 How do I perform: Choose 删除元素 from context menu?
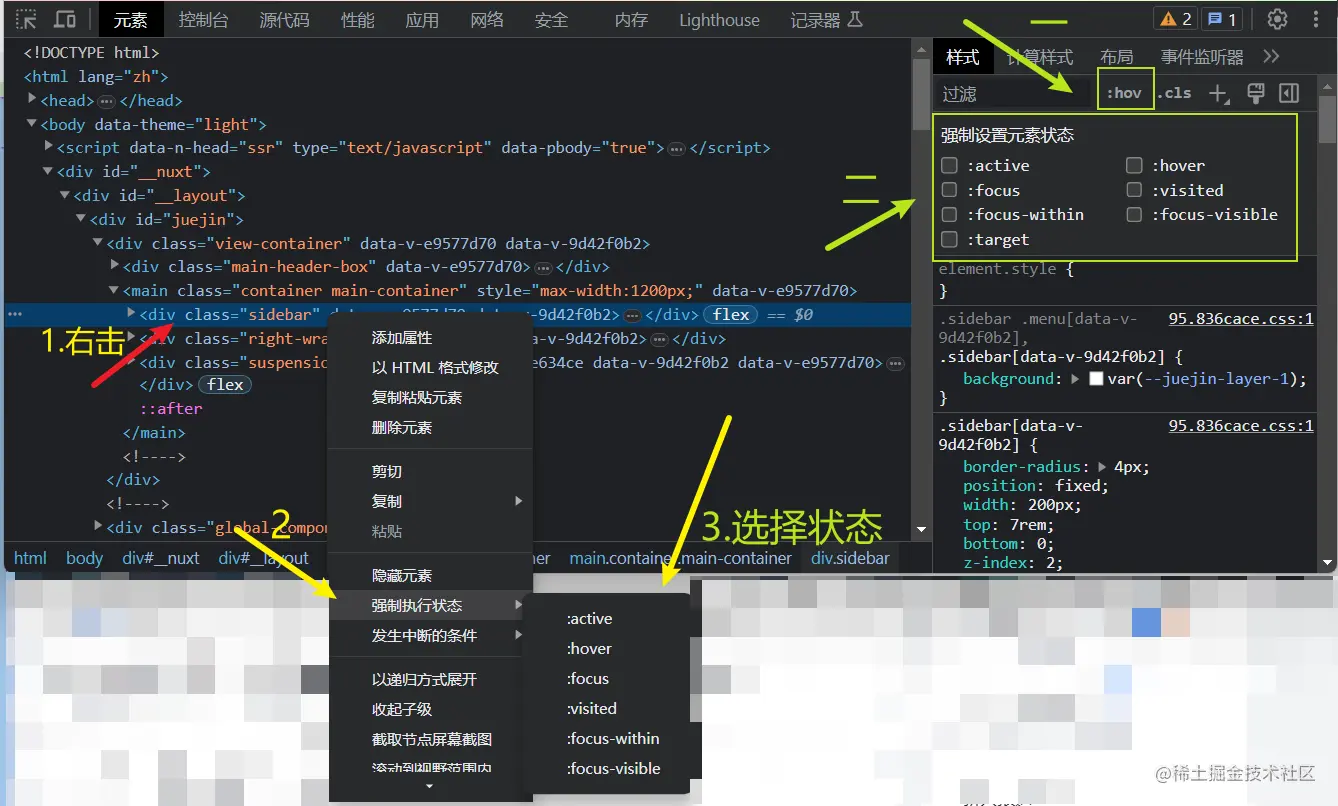click(x=402, y=428)
